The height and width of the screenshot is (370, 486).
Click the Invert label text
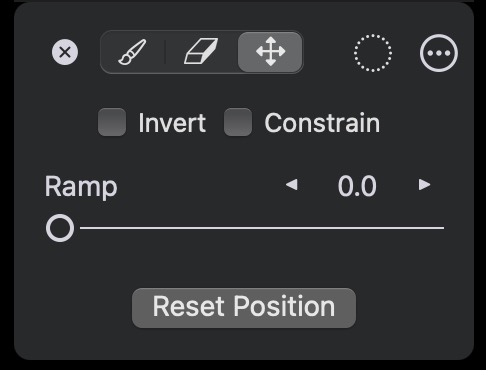[x=172, y=123]
